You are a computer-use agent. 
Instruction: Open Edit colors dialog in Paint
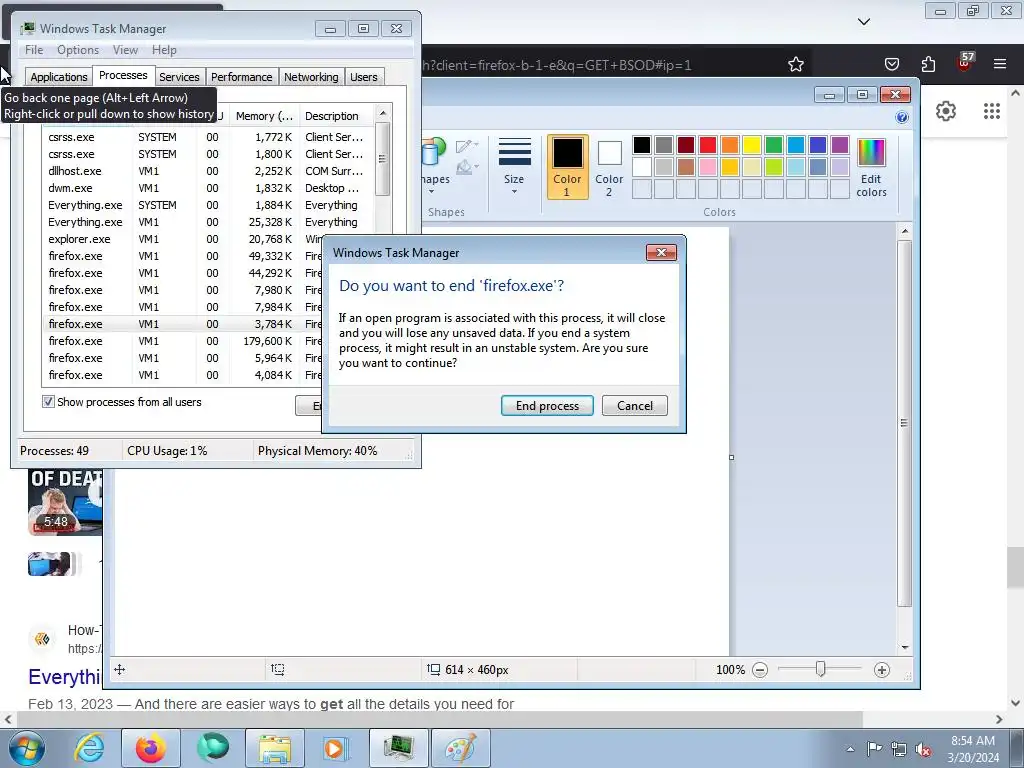coord(871,167)
